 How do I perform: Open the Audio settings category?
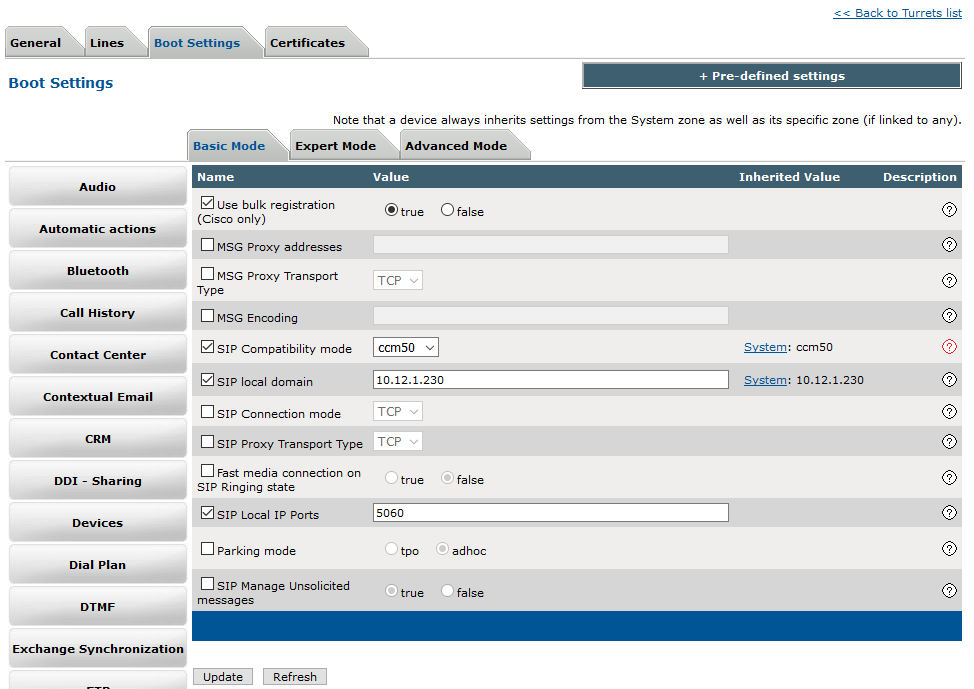98,186
